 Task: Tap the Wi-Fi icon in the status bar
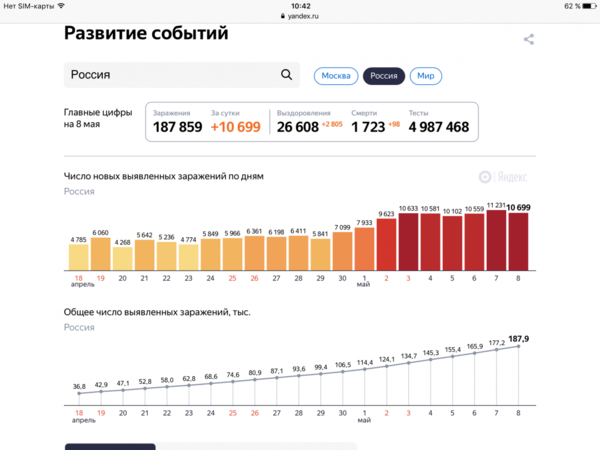(61, 6)
